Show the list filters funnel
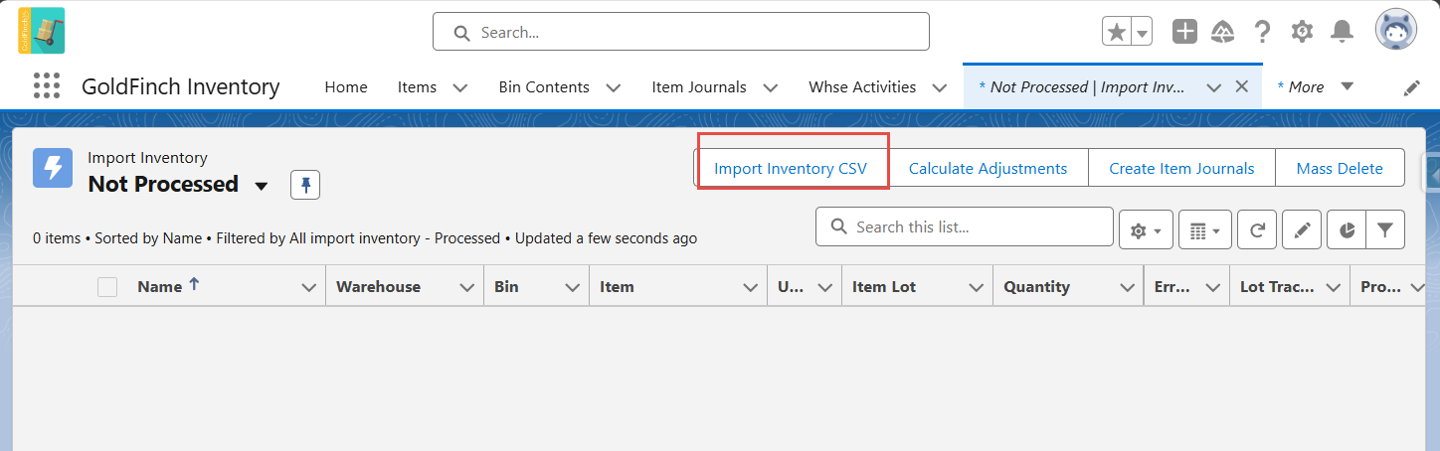The image size is (1440, 451). pos(1385,229)
